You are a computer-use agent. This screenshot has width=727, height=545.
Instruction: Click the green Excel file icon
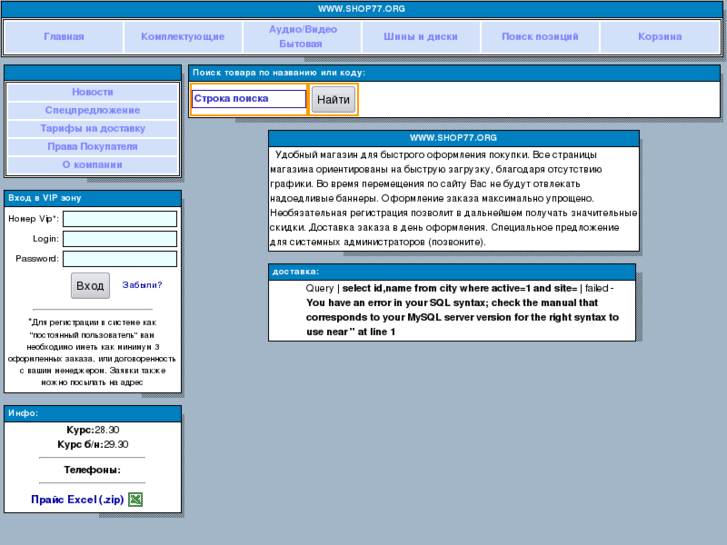[x=135, y=500]
